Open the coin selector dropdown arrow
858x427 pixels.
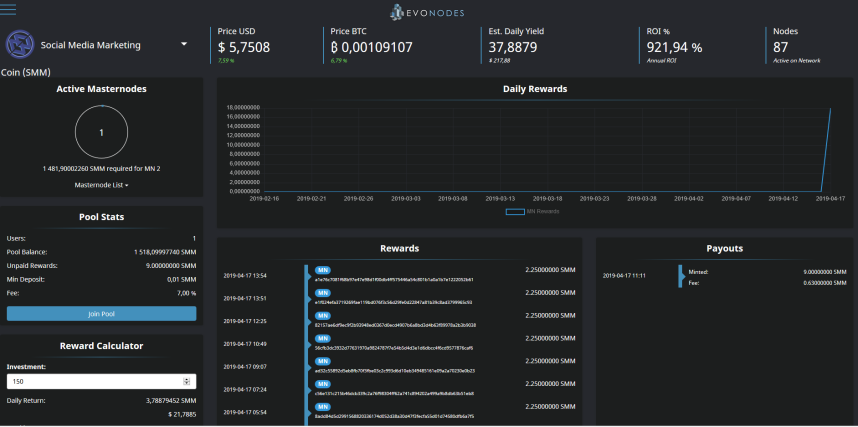click(184, 44)
